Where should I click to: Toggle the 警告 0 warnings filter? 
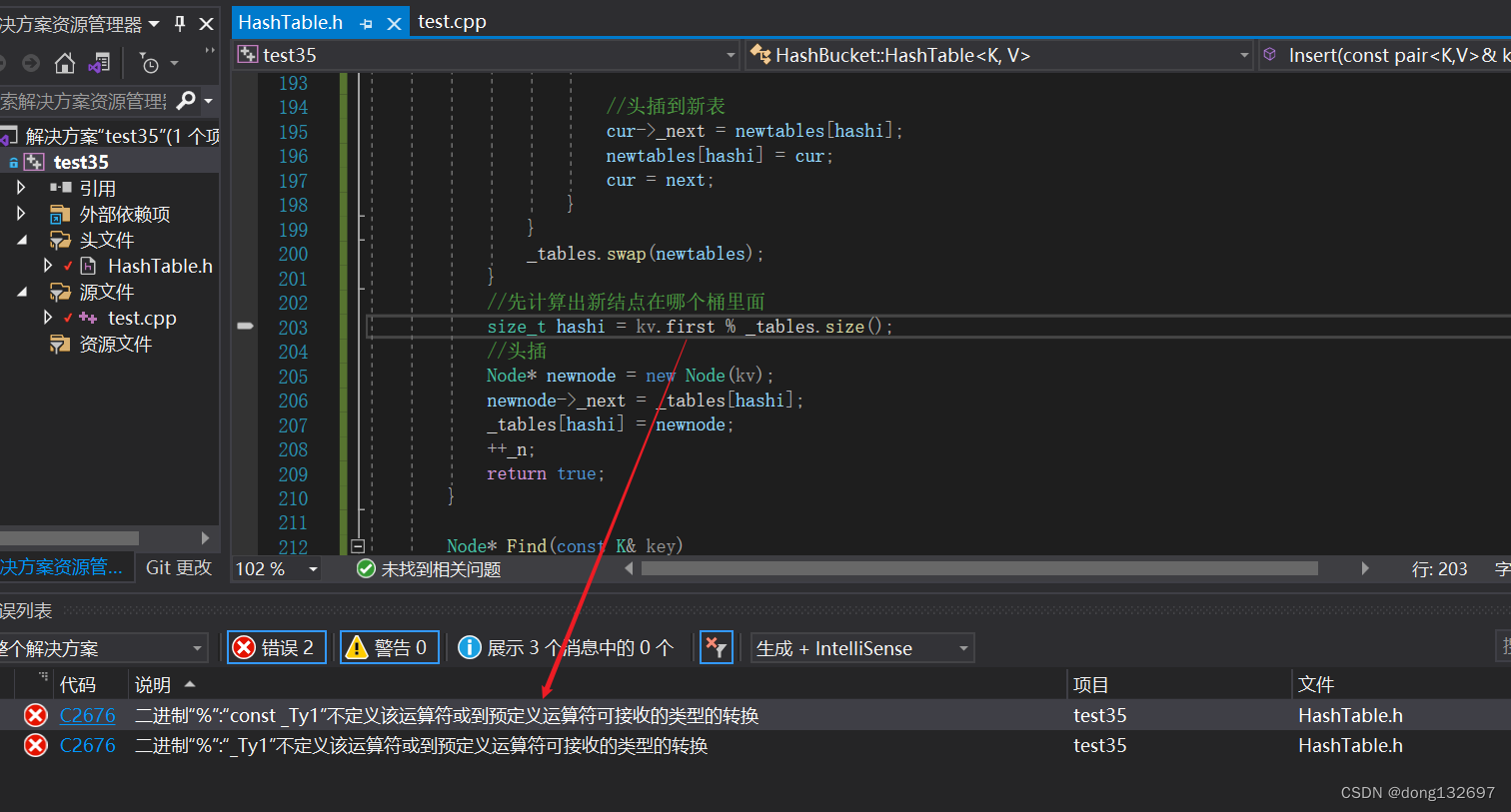(x=390, y=647)
